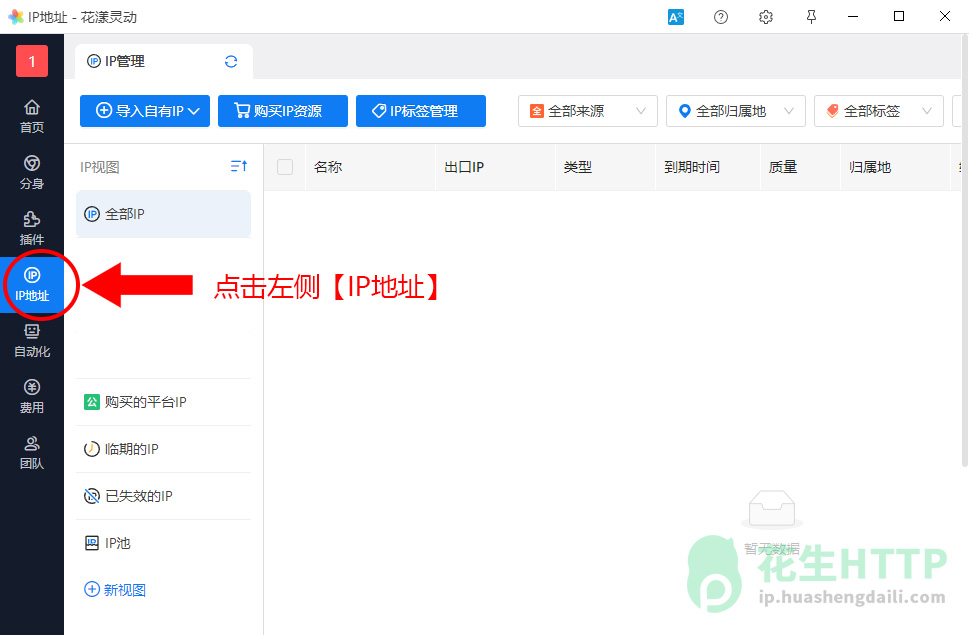Select the 购买的平台IP view
This screenshot has height=635, width=969.
point(163,402)
